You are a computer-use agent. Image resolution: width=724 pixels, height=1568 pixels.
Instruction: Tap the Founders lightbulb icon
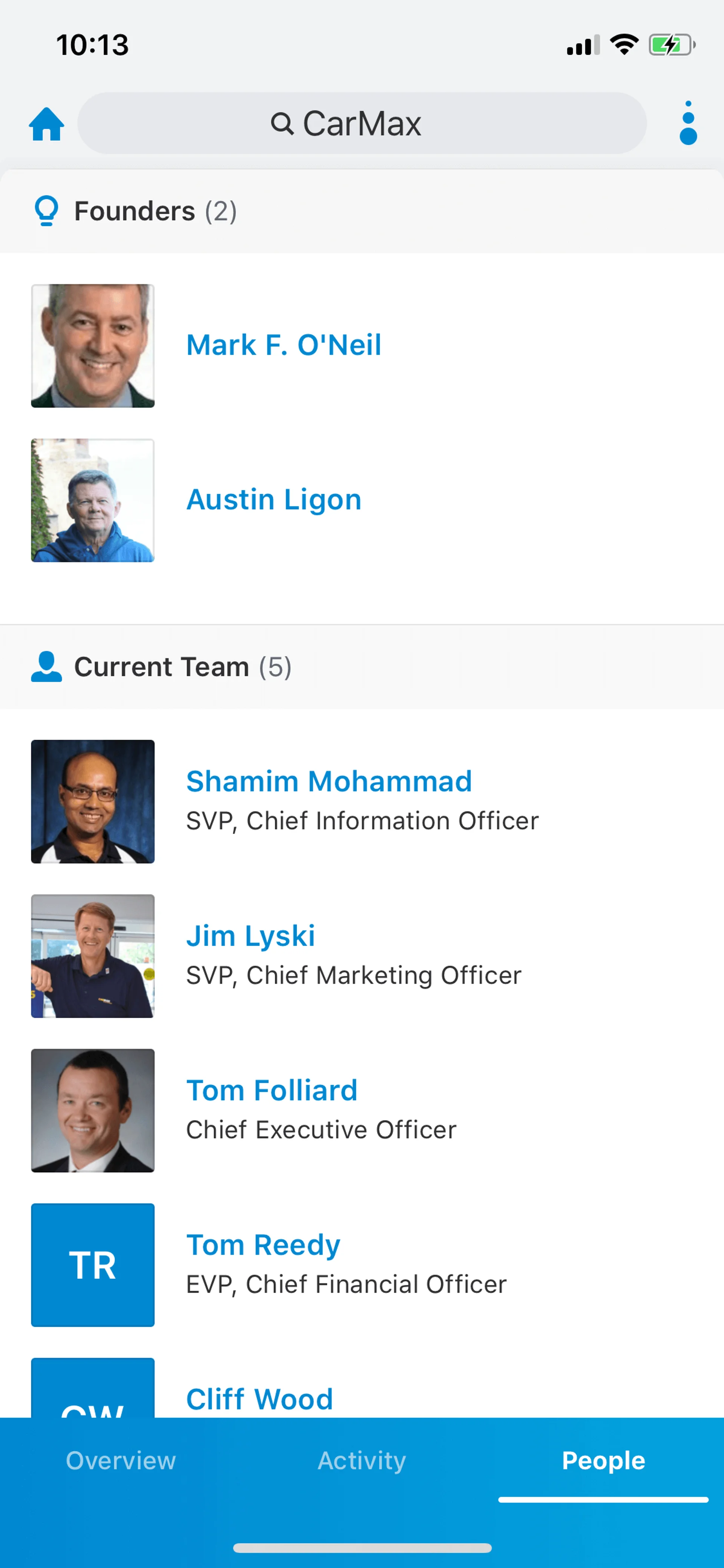click(x=46, y=210)
